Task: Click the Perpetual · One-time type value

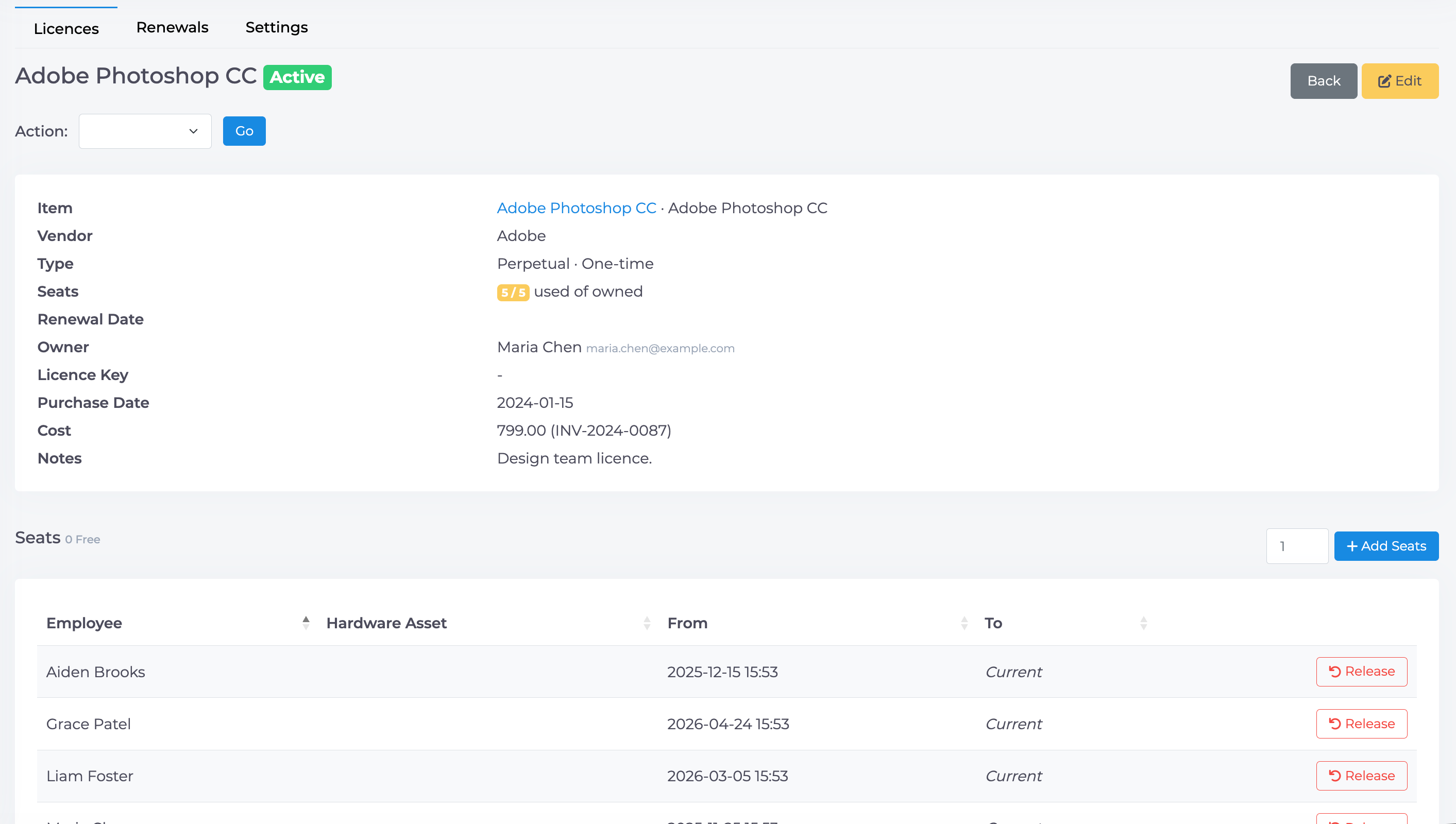Action: click(x=575, y=264)
